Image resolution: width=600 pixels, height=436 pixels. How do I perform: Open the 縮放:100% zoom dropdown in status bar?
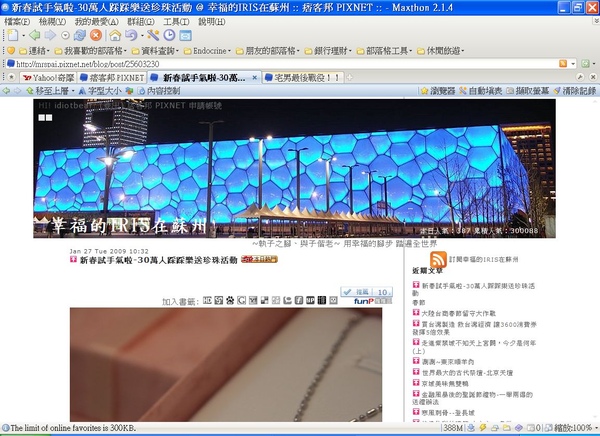(x=571, y=428)
